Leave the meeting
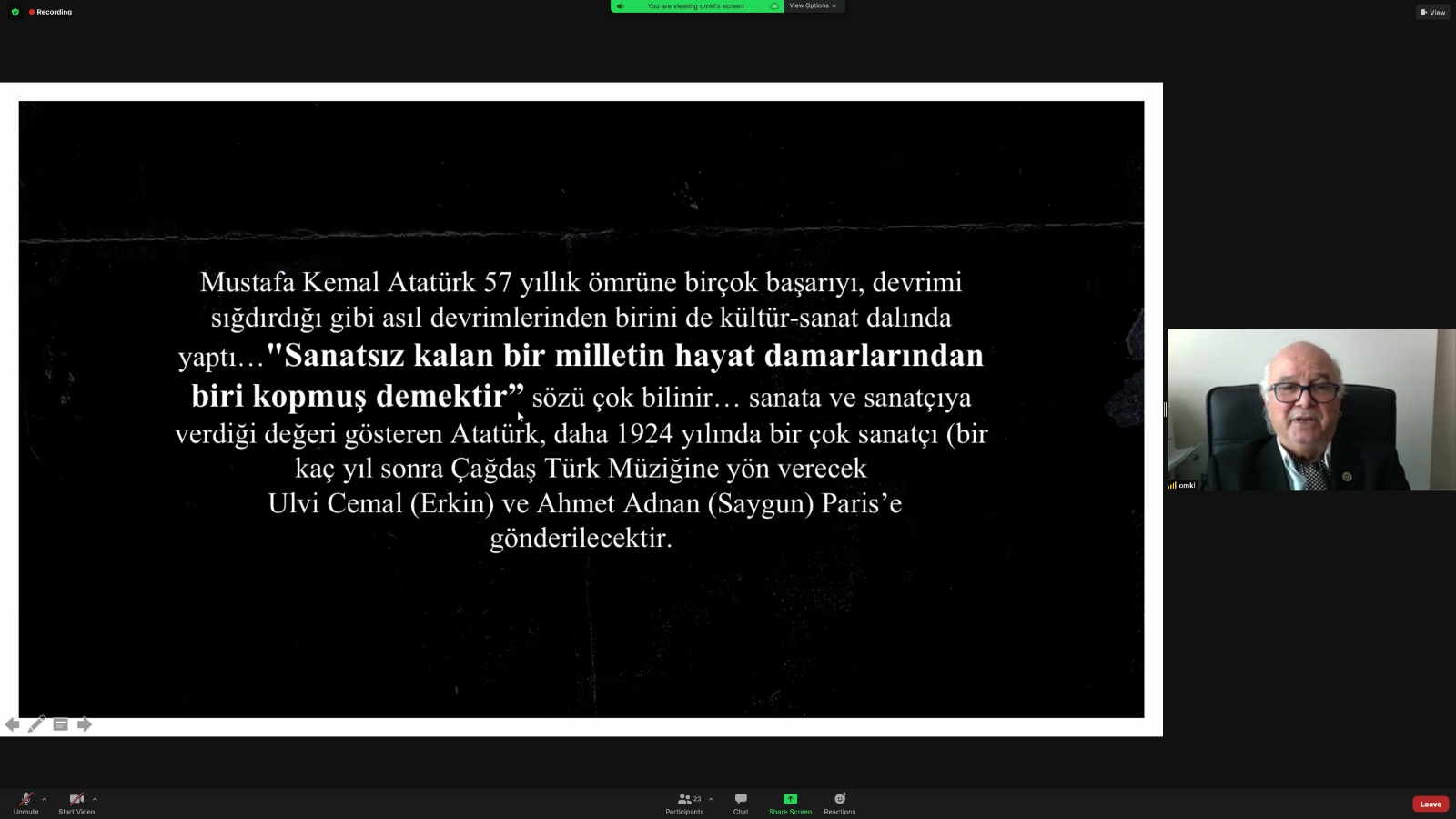The height and width of the screenshot is (819, 1456). [x=1430, y=804]
